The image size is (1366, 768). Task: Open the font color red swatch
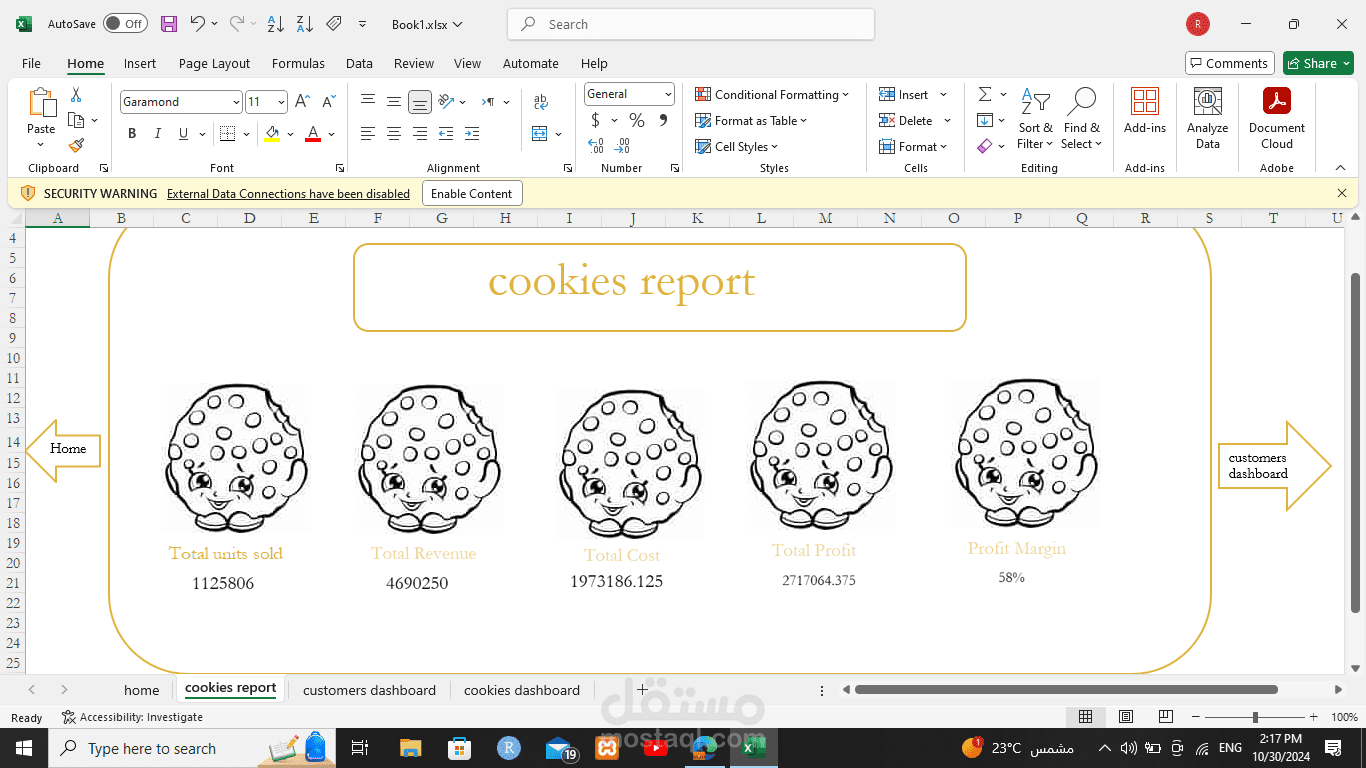pyautogui.click(x=313, y=133)
